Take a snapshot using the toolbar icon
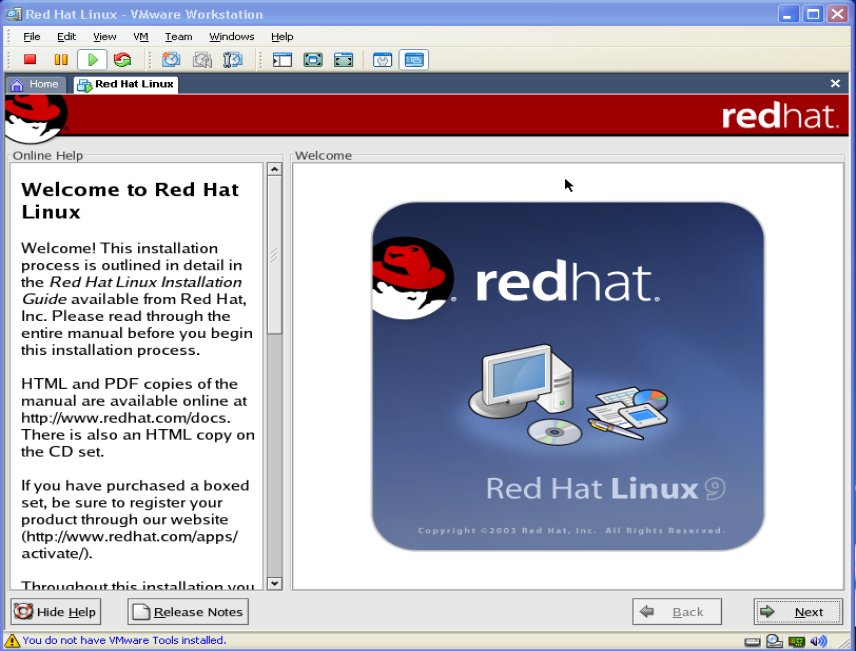Image resolution: width=856 pixels, height=651 pixels. 171,60
